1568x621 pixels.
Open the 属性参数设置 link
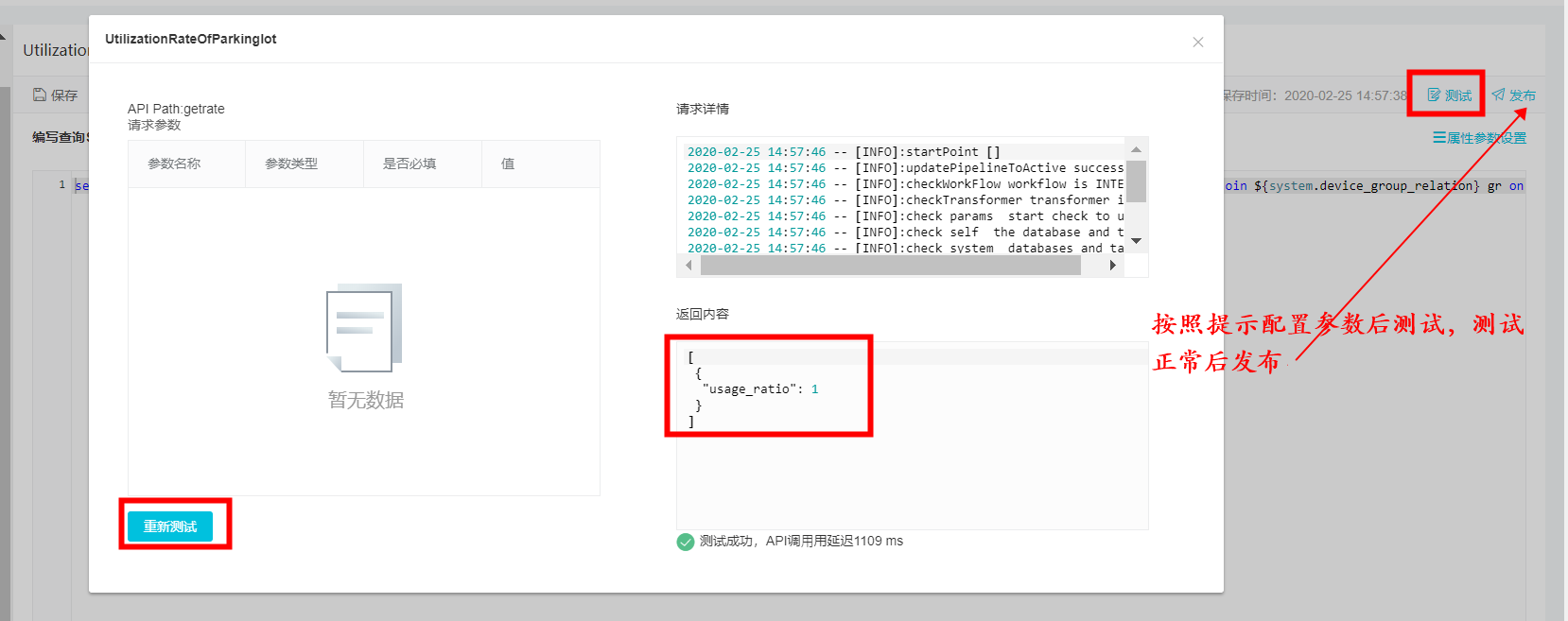[x=1479, y=138]
